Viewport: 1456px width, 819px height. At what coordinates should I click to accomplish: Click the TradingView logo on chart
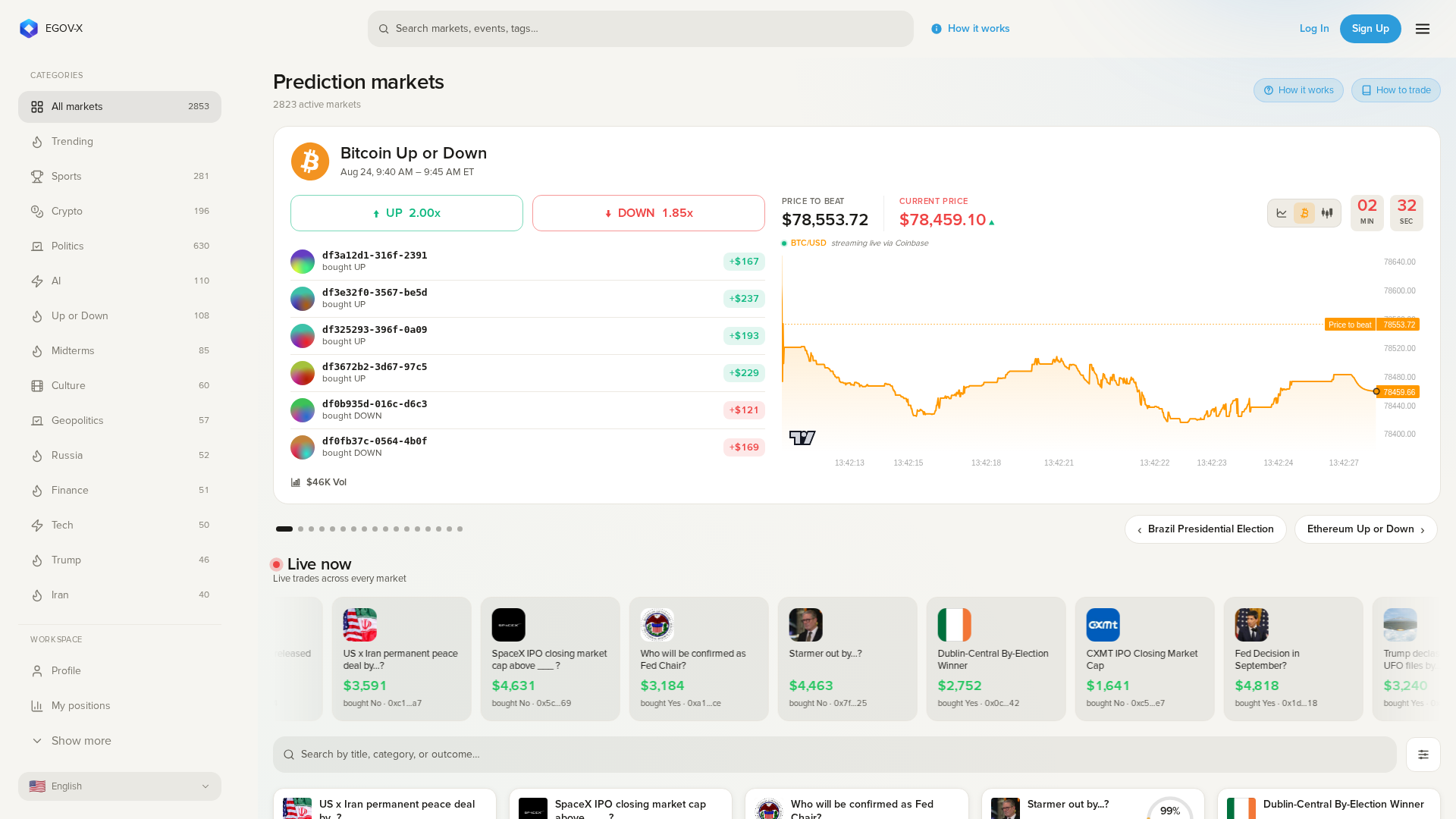pyautogui.click(x=802, y=438)
